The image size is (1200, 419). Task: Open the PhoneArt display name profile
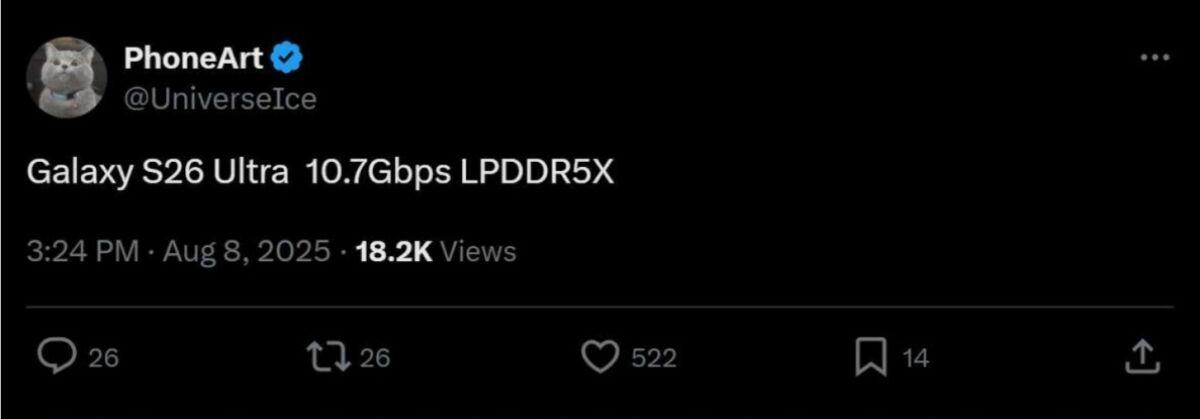[194, 59]
